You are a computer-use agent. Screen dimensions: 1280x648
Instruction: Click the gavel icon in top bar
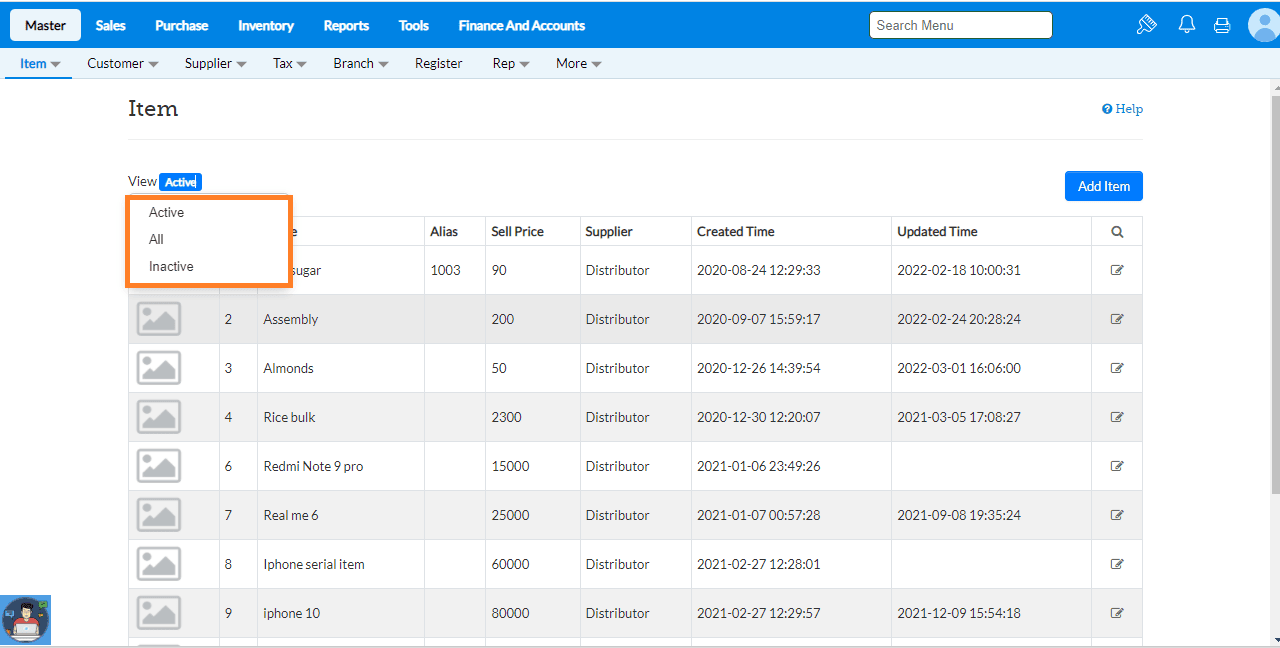tap(1147, 25)
